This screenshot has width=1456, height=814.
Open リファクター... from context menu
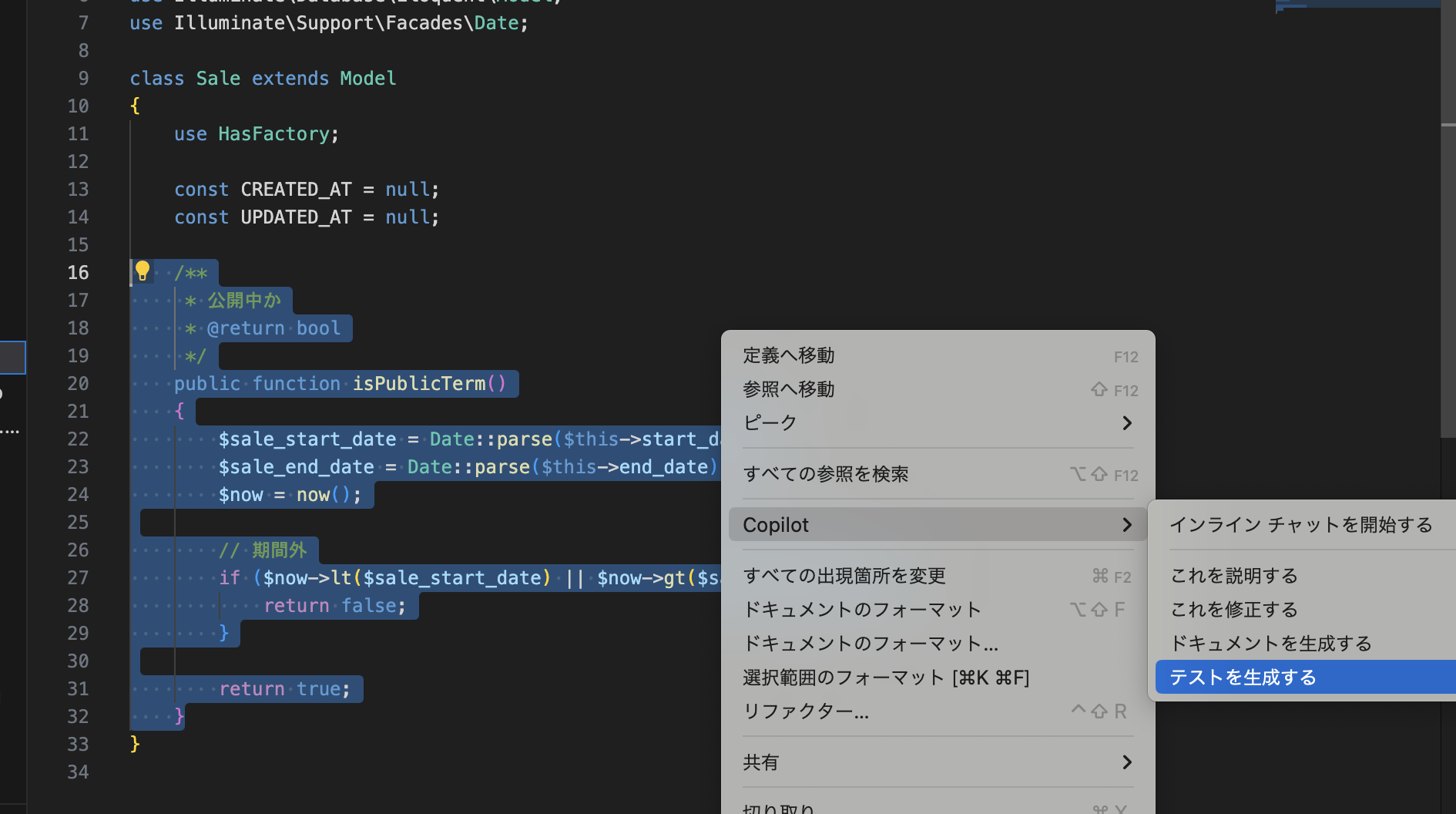click(806, 711)
